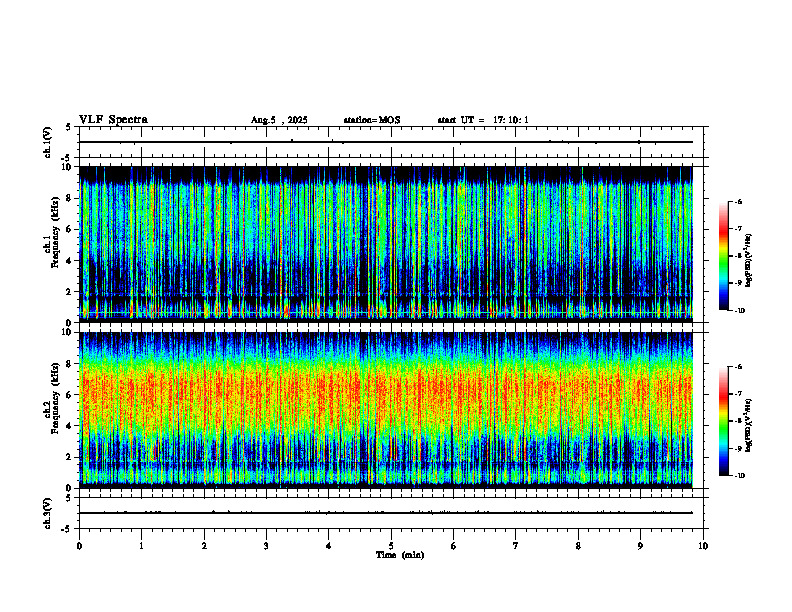Click the "0" tick on the time axis

click(x=79, y=546)
